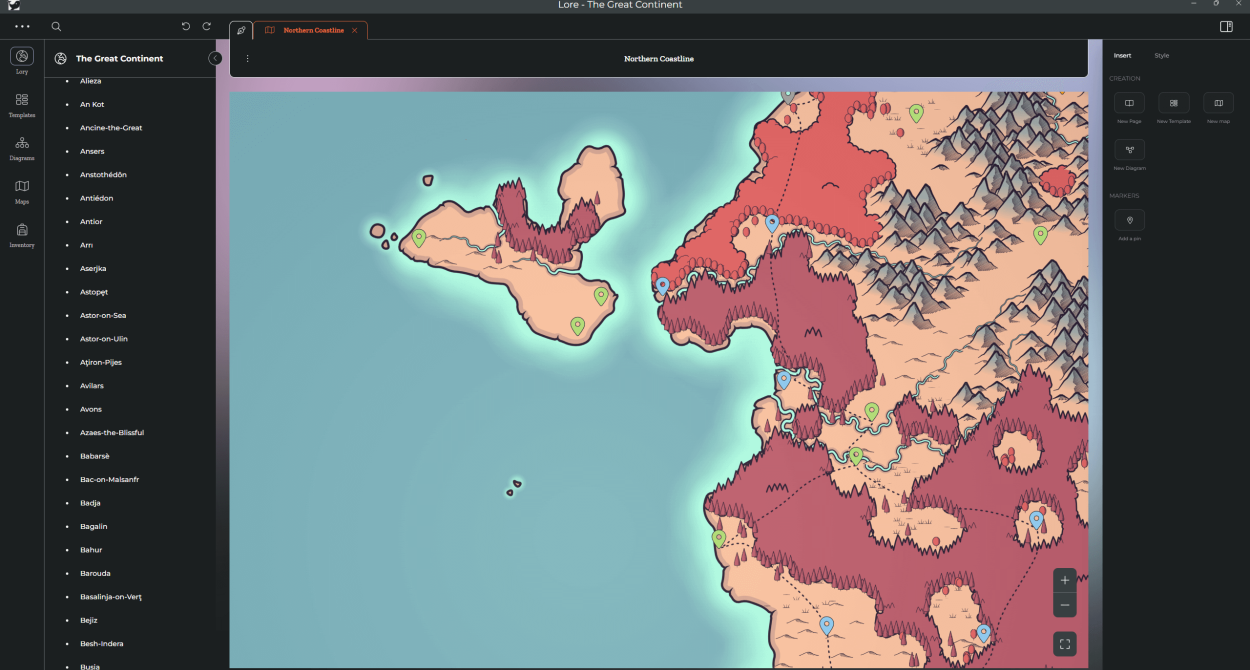Close the Northern Coastline tab
This screenshot has width=1250, height=670.
point(354,31)
